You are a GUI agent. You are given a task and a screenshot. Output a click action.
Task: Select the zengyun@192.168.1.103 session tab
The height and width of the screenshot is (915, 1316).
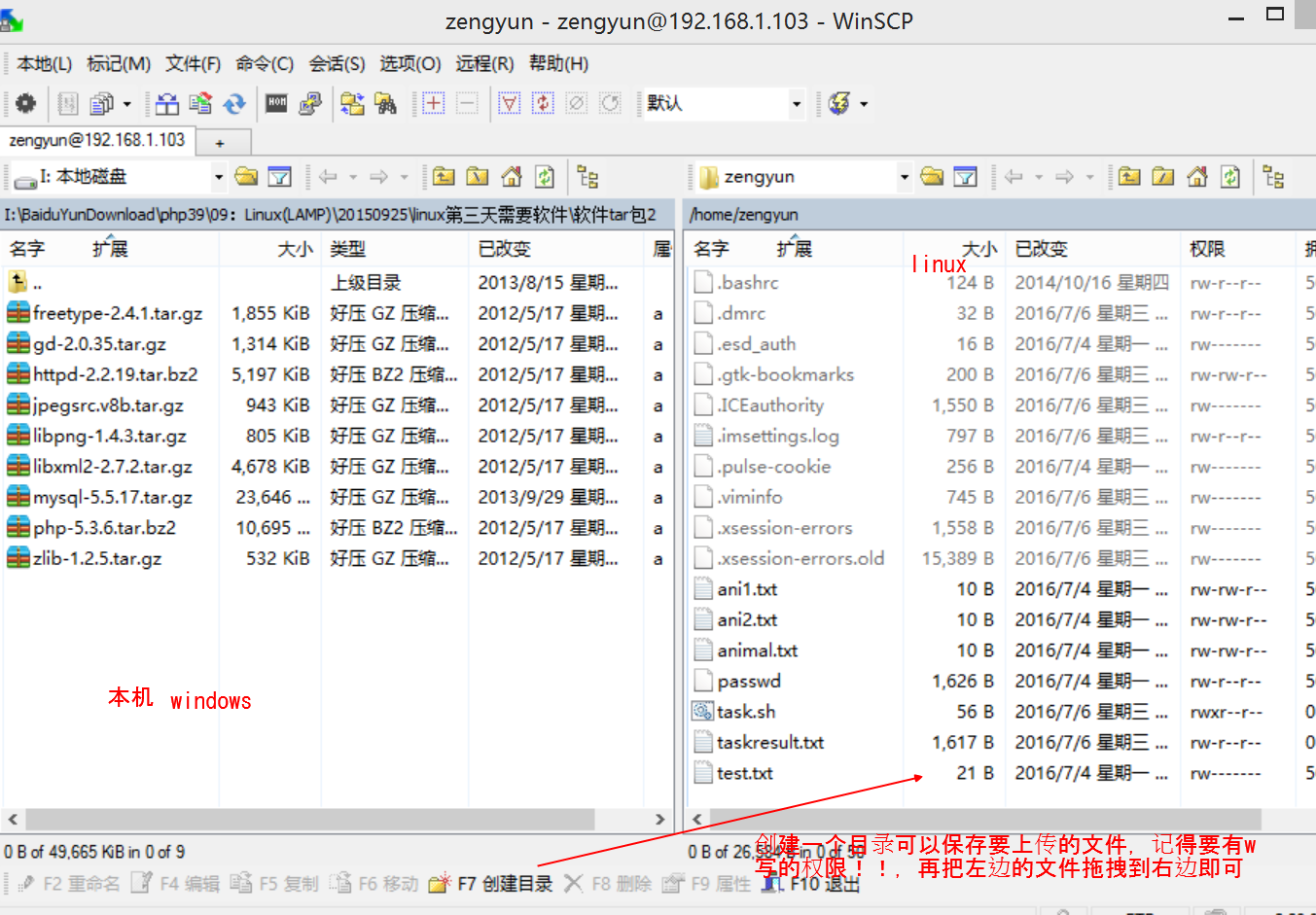97,140
